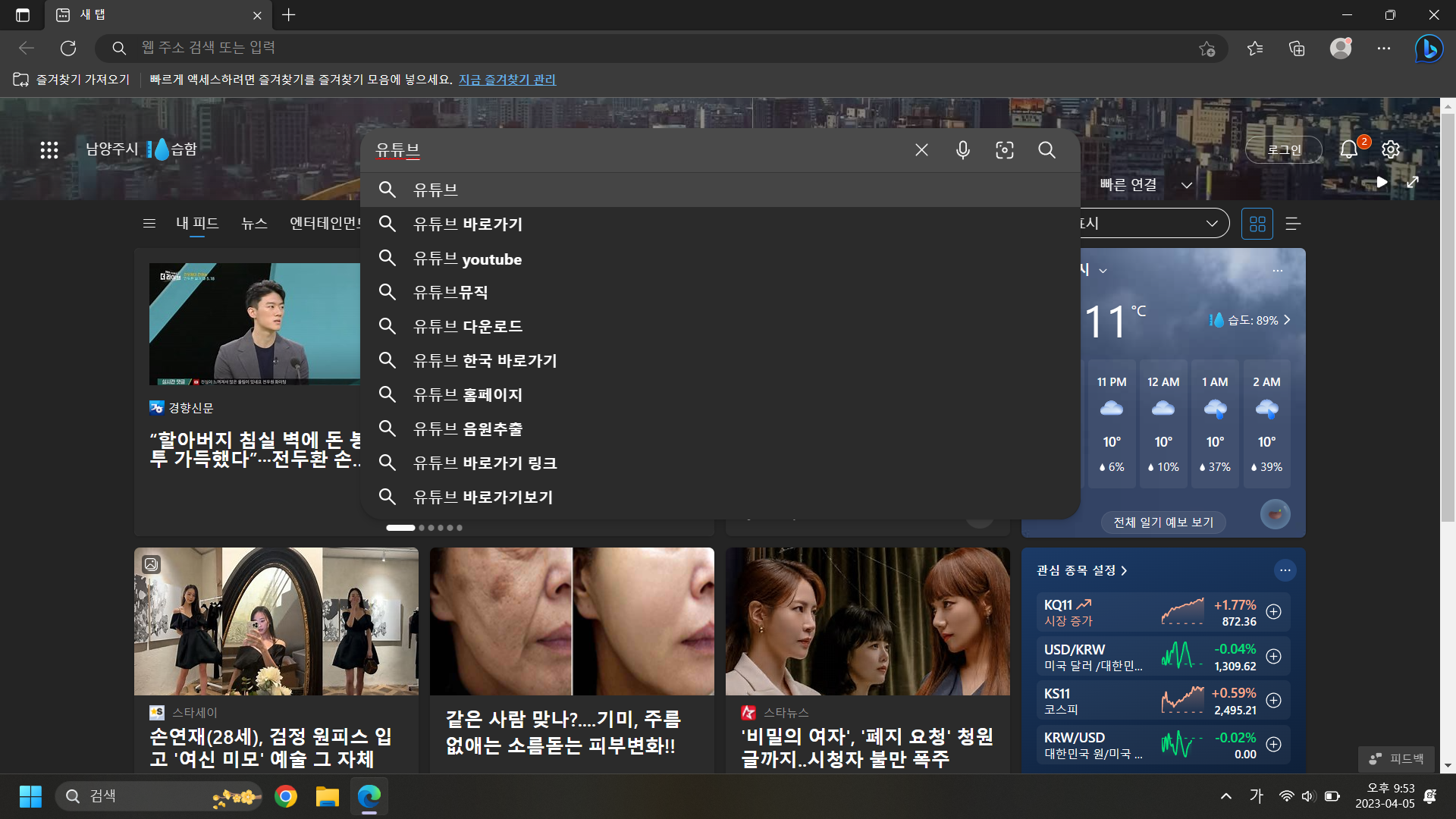Add KQ11 to watchlist
Image resolution: width=1456 pixels, height=819 pixels.
click(1274, 612)
